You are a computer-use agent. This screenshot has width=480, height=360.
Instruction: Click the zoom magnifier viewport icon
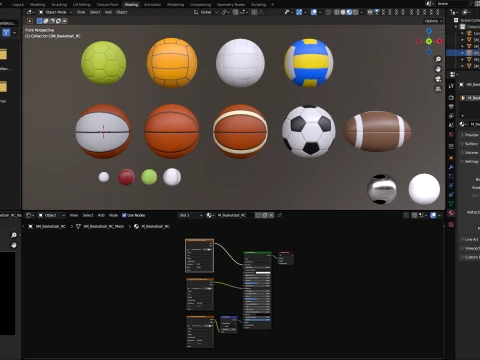pyautogui.click(x=438, y=59)
